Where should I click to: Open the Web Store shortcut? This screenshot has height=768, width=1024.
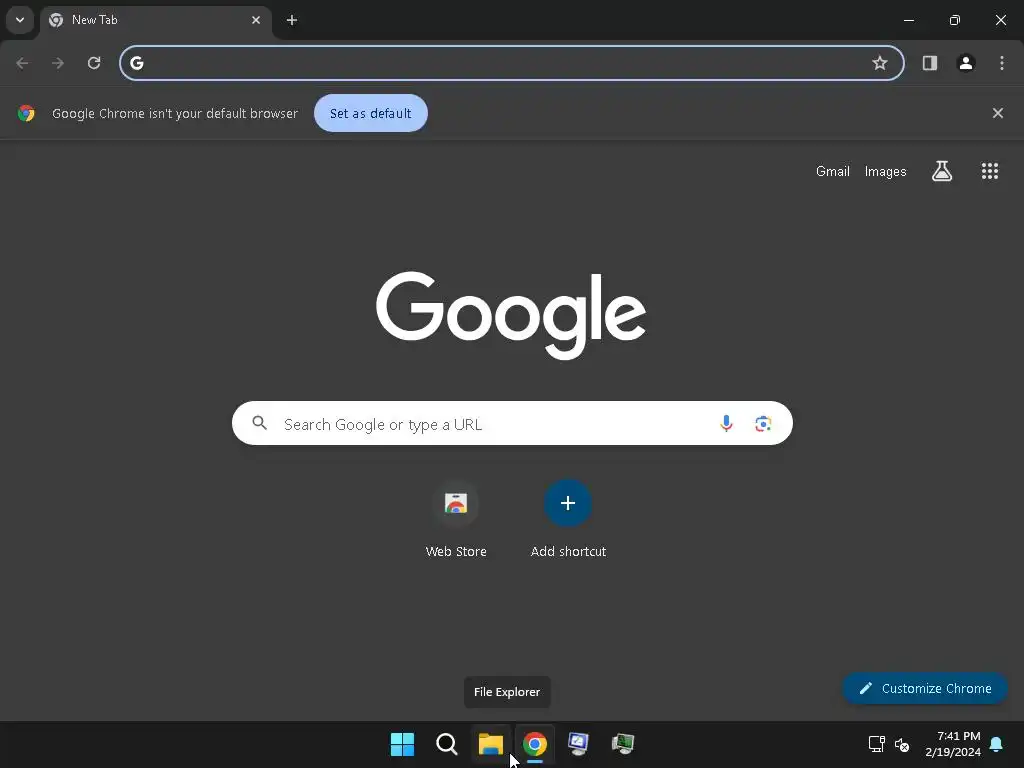(456, 519)
